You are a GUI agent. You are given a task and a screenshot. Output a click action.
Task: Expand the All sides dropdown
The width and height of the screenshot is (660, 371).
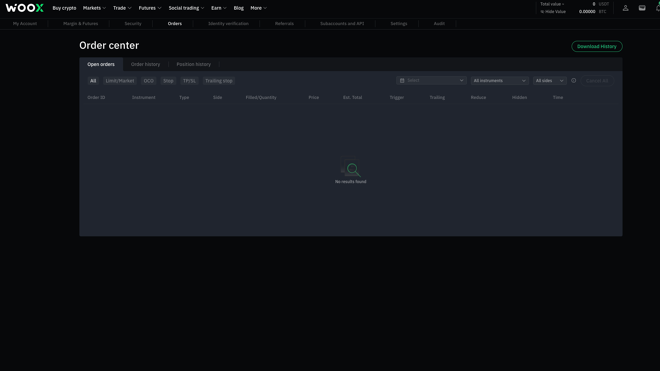(549, 80)
